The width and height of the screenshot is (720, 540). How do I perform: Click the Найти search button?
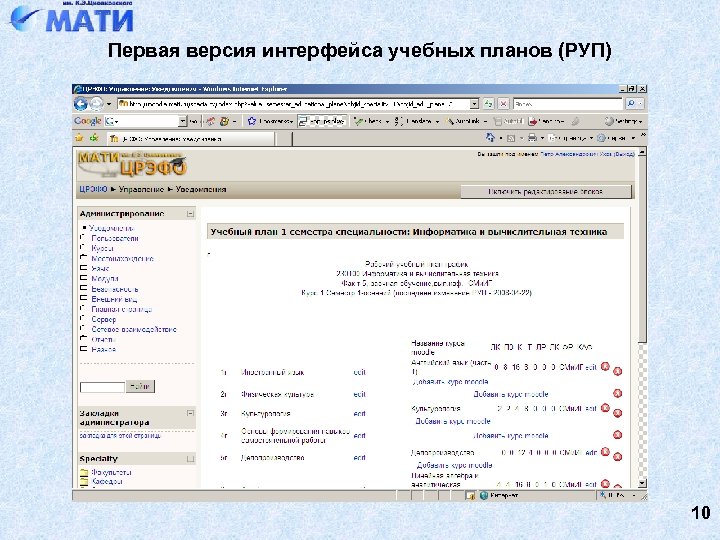click(x=140, y=387)
